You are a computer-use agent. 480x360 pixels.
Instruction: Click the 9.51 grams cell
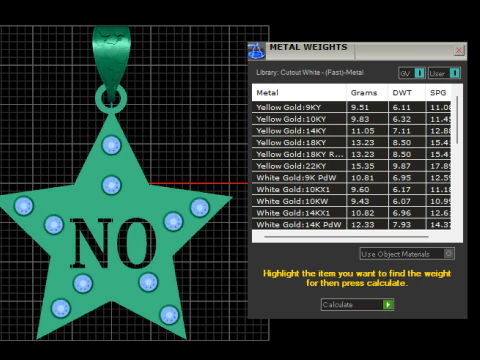pos(367,107)
